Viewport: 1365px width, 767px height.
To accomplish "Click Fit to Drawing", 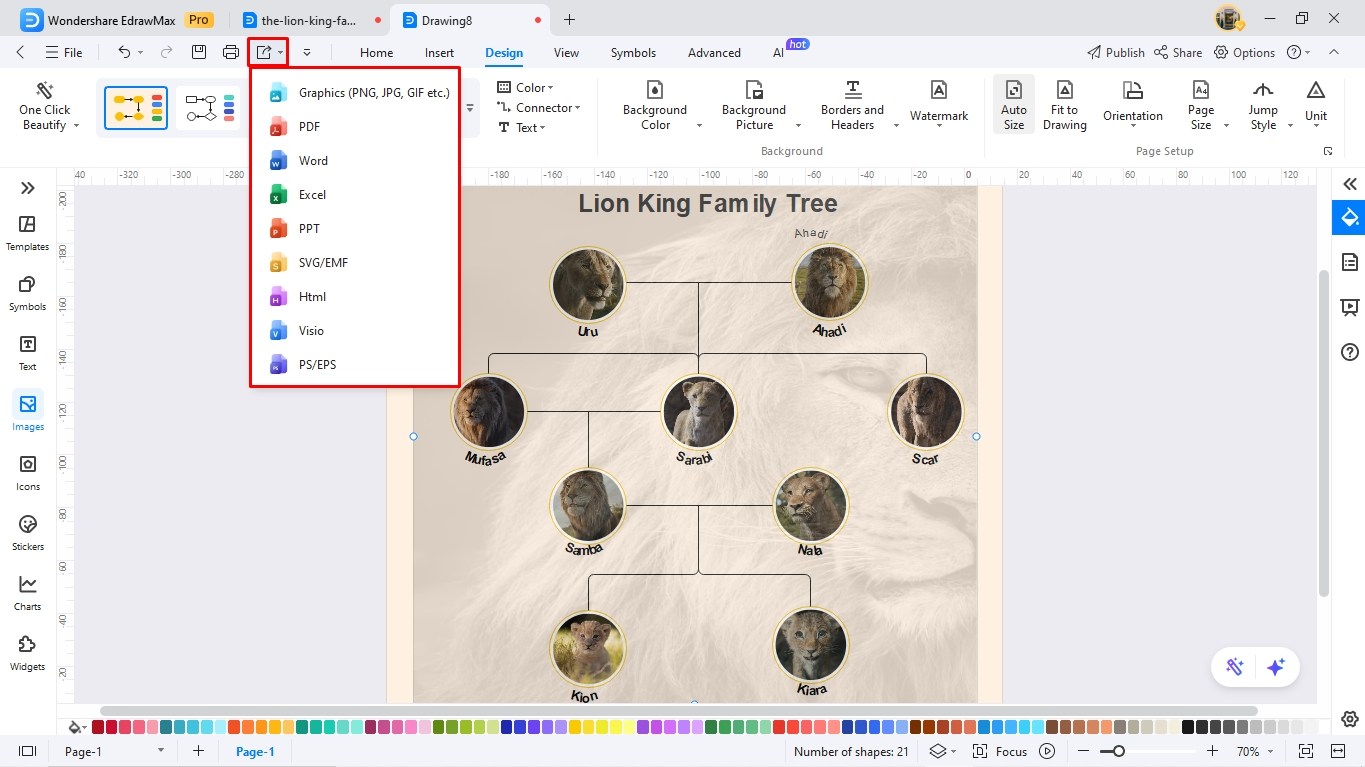I will tap(1065, 105).
